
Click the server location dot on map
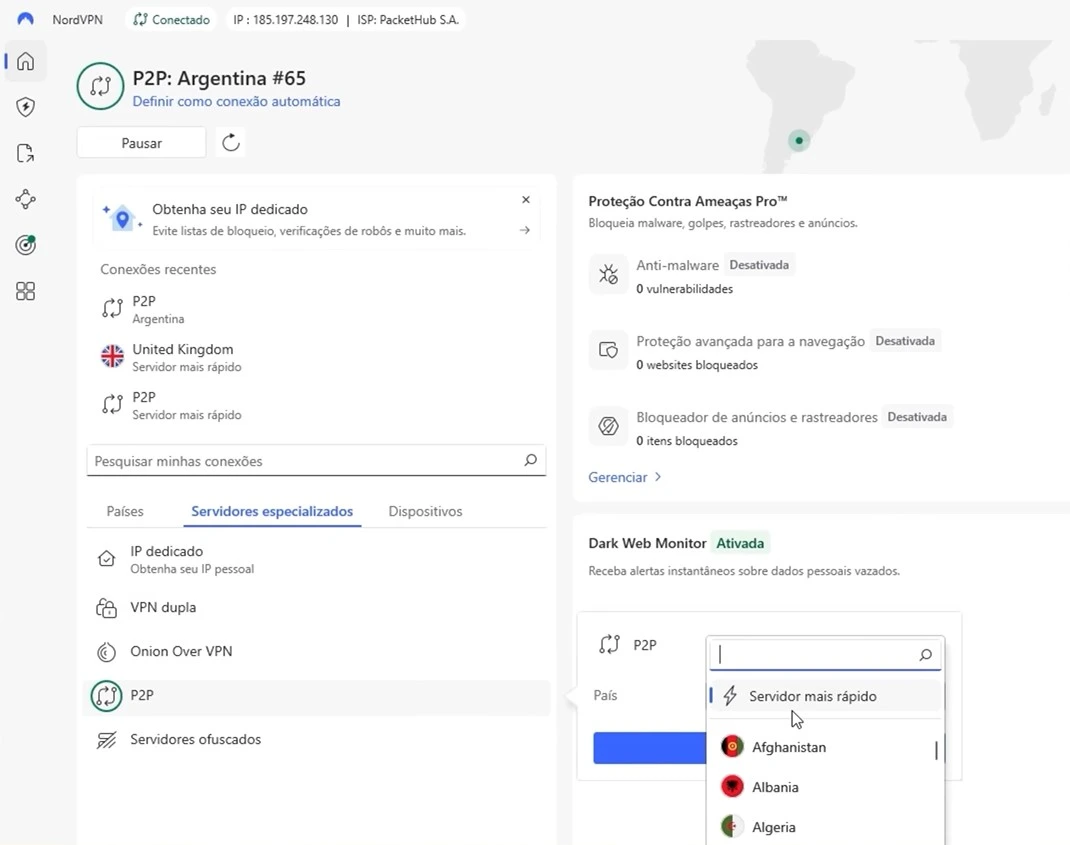click(x=799, y=141)
